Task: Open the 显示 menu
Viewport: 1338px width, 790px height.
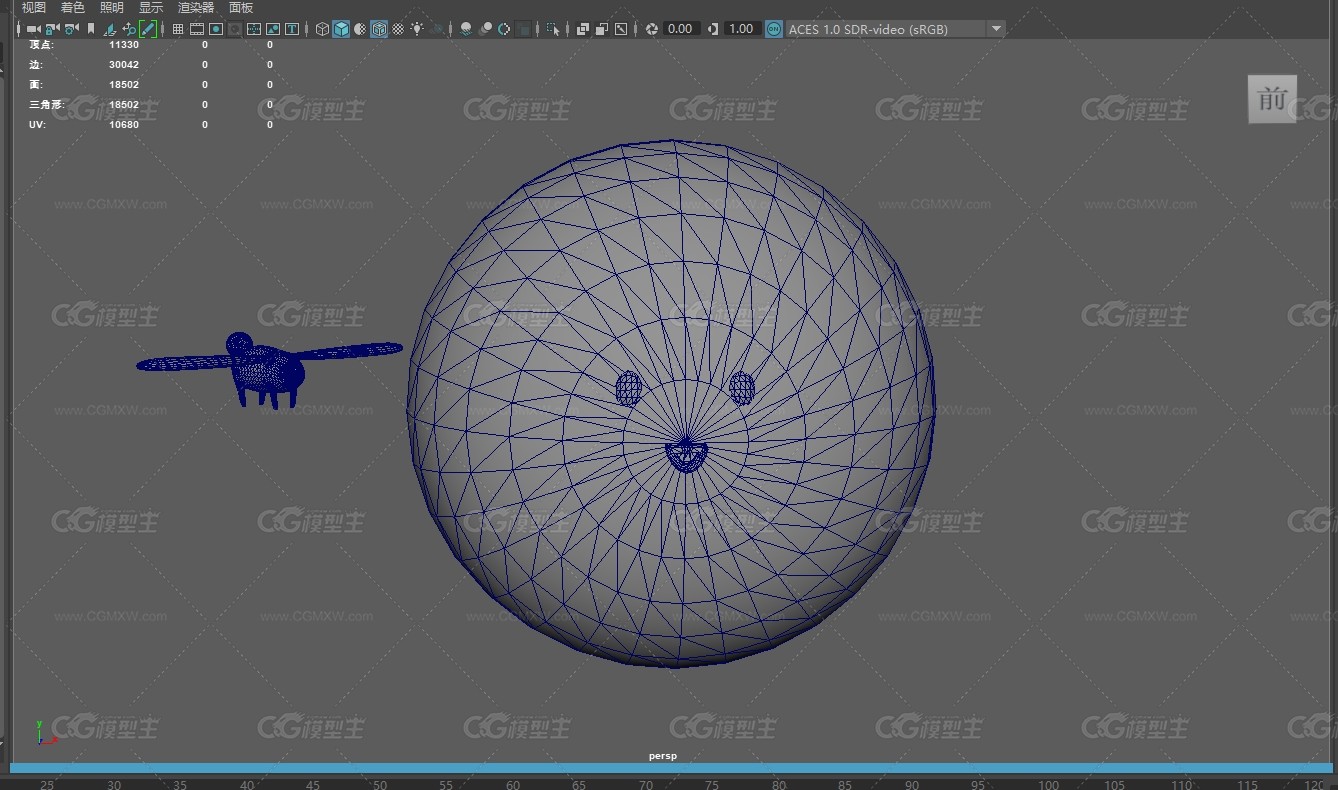Action: [x=151, y=8]
